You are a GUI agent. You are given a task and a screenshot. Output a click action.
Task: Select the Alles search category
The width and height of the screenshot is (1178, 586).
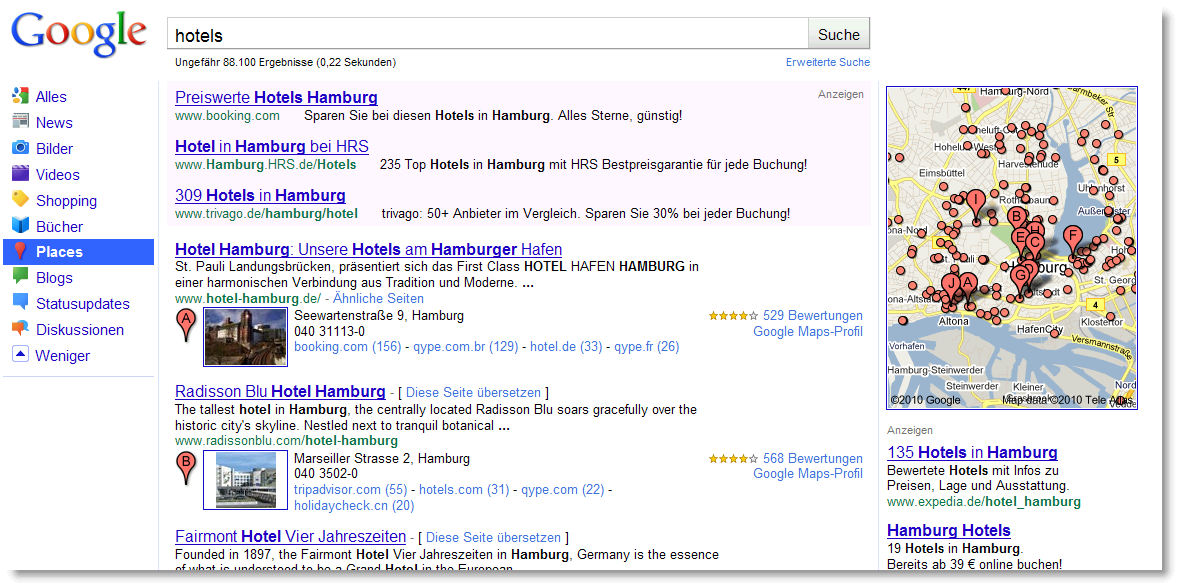point(51,97)
